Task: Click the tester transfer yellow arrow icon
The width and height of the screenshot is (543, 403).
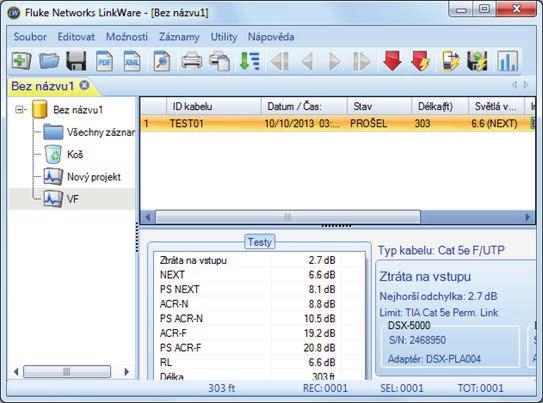Action: 450,61
